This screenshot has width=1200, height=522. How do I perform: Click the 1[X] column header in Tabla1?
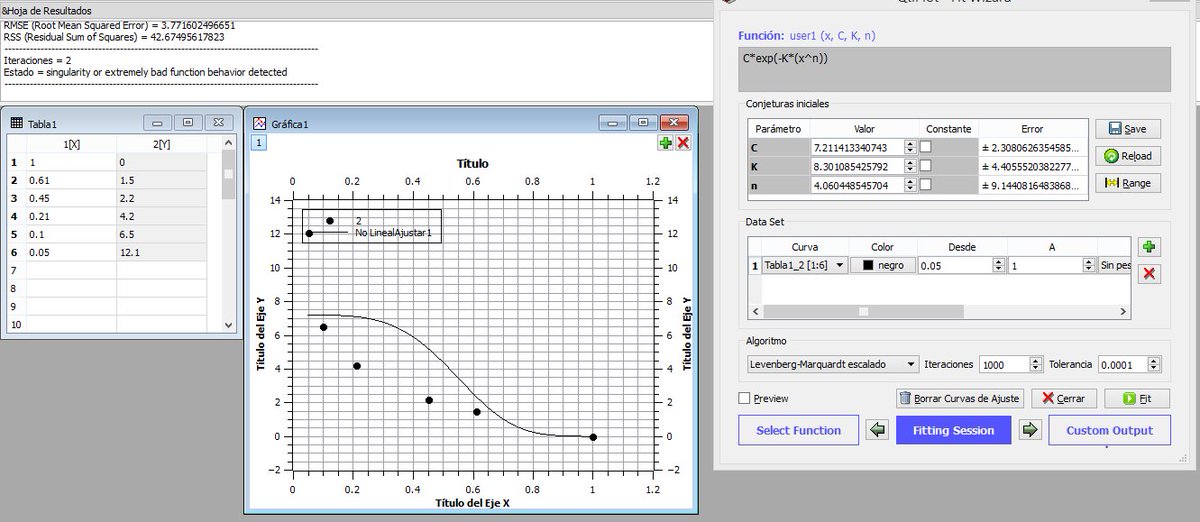click(71, 145)
